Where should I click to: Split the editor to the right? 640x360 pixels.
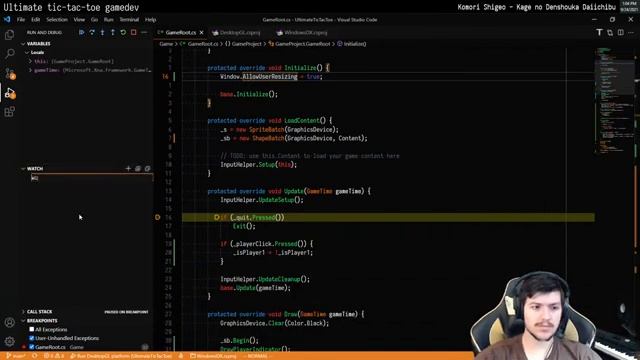620,32
